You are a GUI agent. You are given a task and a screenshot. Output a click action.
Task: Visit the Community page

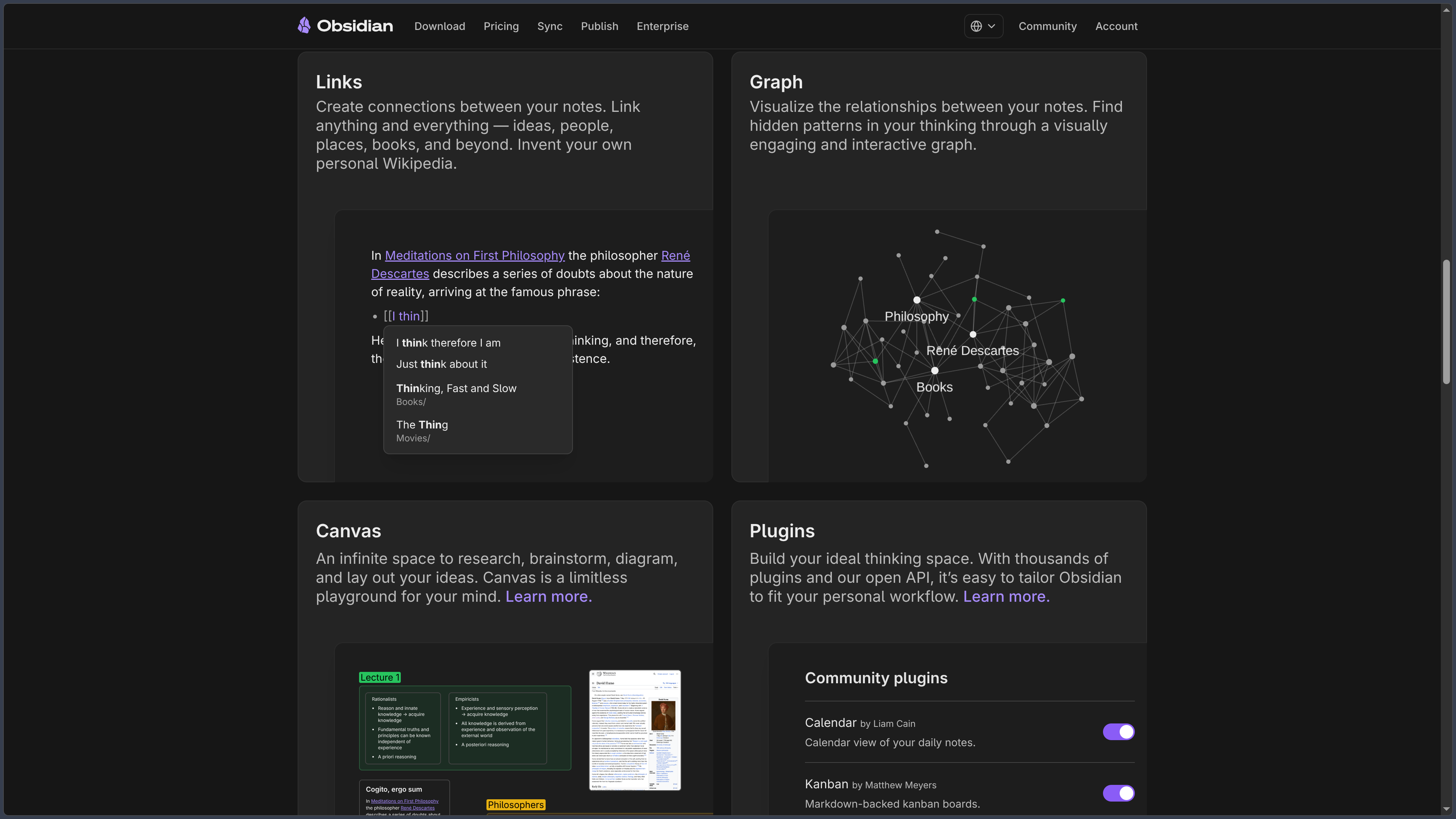1047,26
